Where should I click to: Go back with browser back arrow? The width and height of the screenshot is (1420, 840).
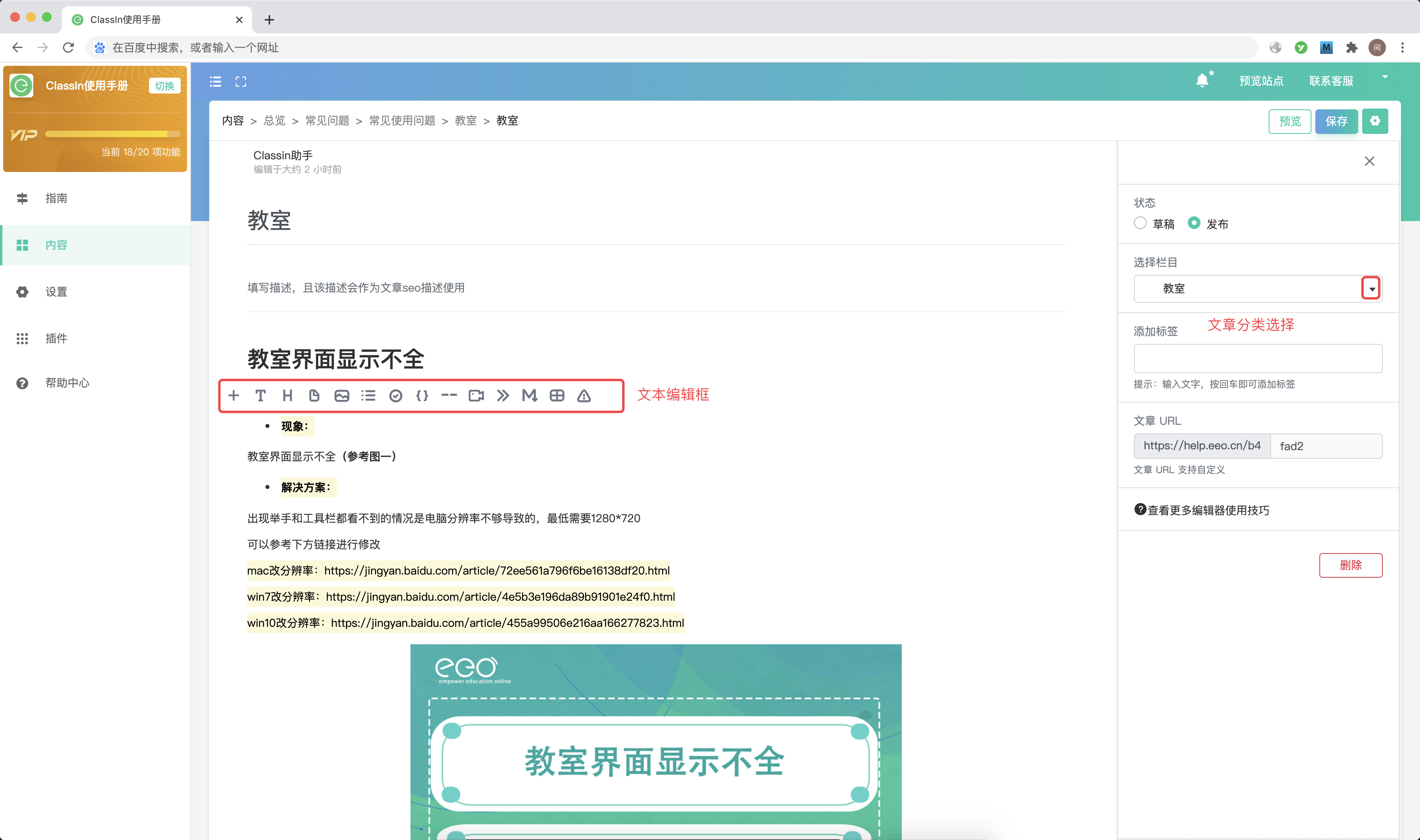click(x=17, y=48)
